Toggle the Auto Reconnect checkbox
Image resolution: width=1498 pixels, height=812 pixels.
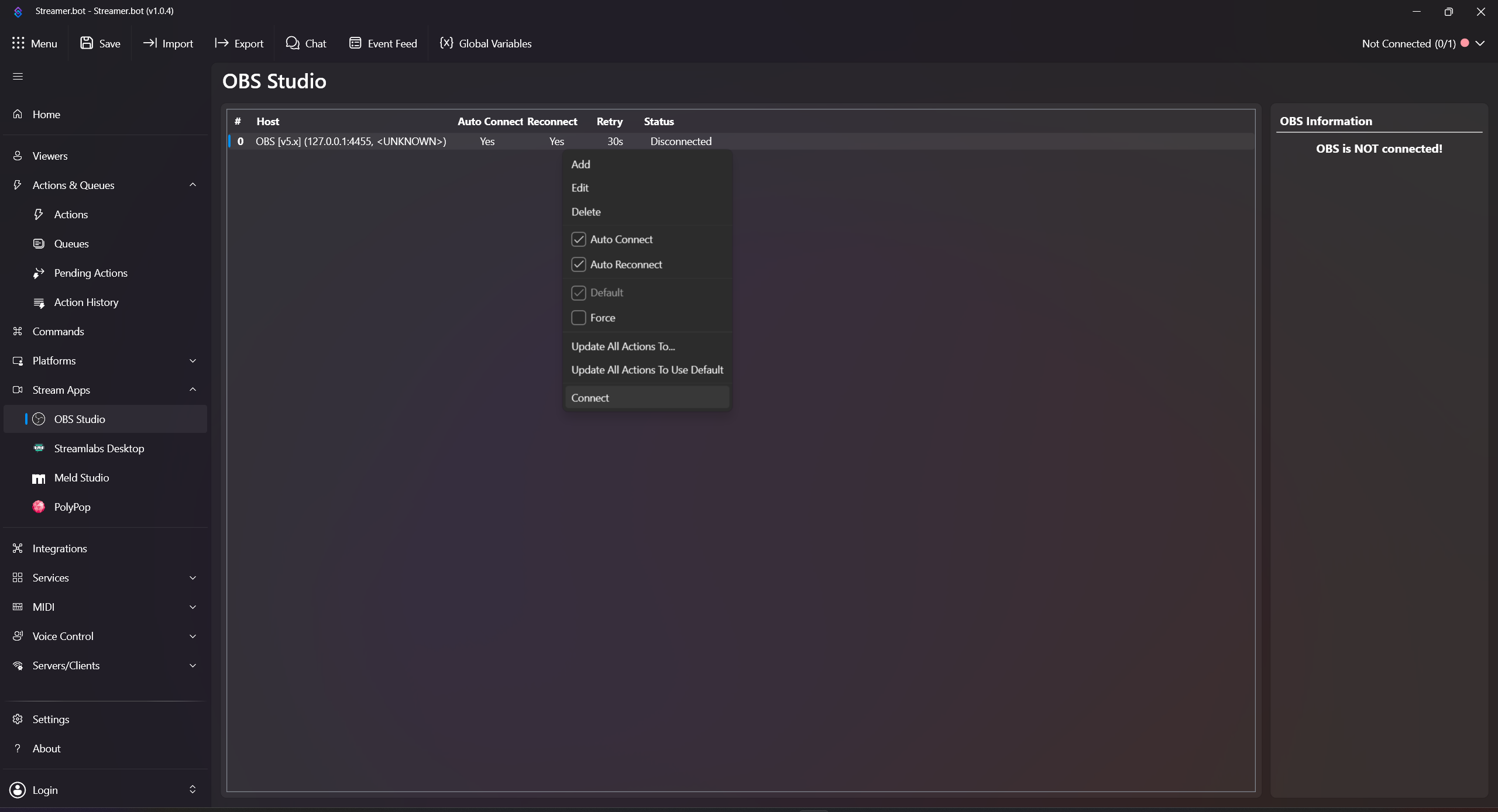(579, 264)
